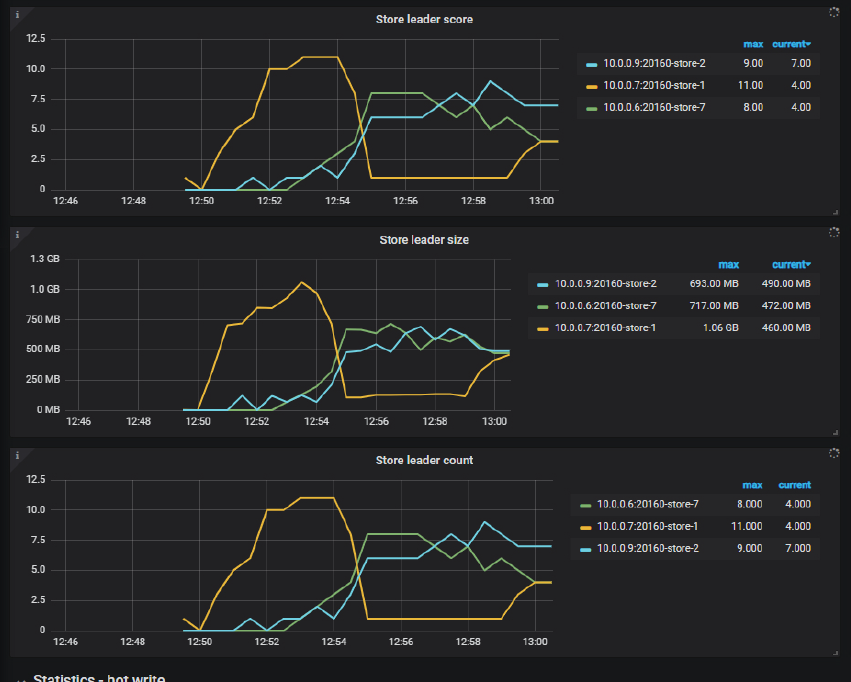Image resolution: width=851 pixels, height=682 pixels.
Task: Open the Store leader size panel title menu
Action: pyautogui.click(x=424, y=240)
